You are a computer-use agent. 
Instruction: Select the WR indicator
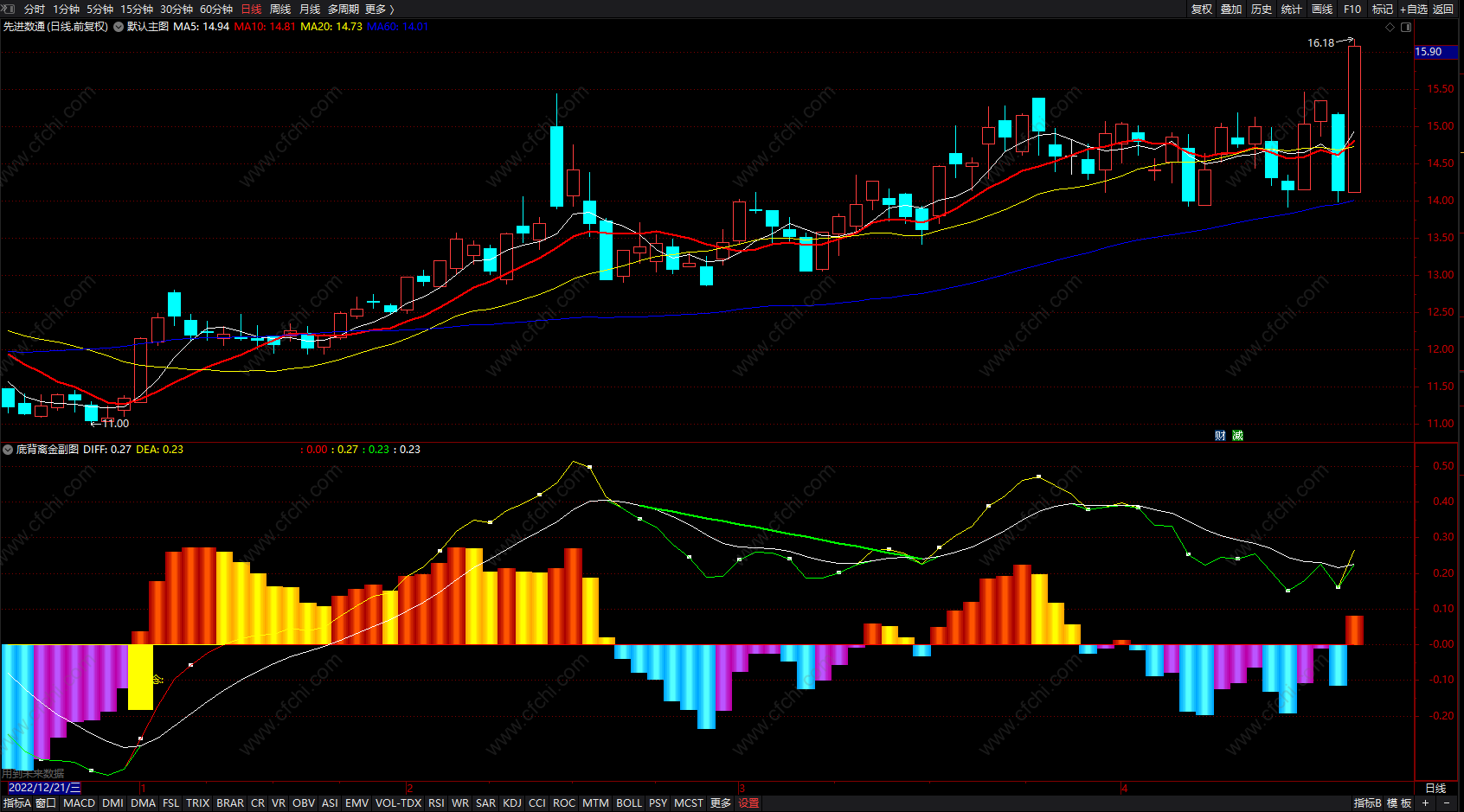pyautogui.click(x=460, y=803)
